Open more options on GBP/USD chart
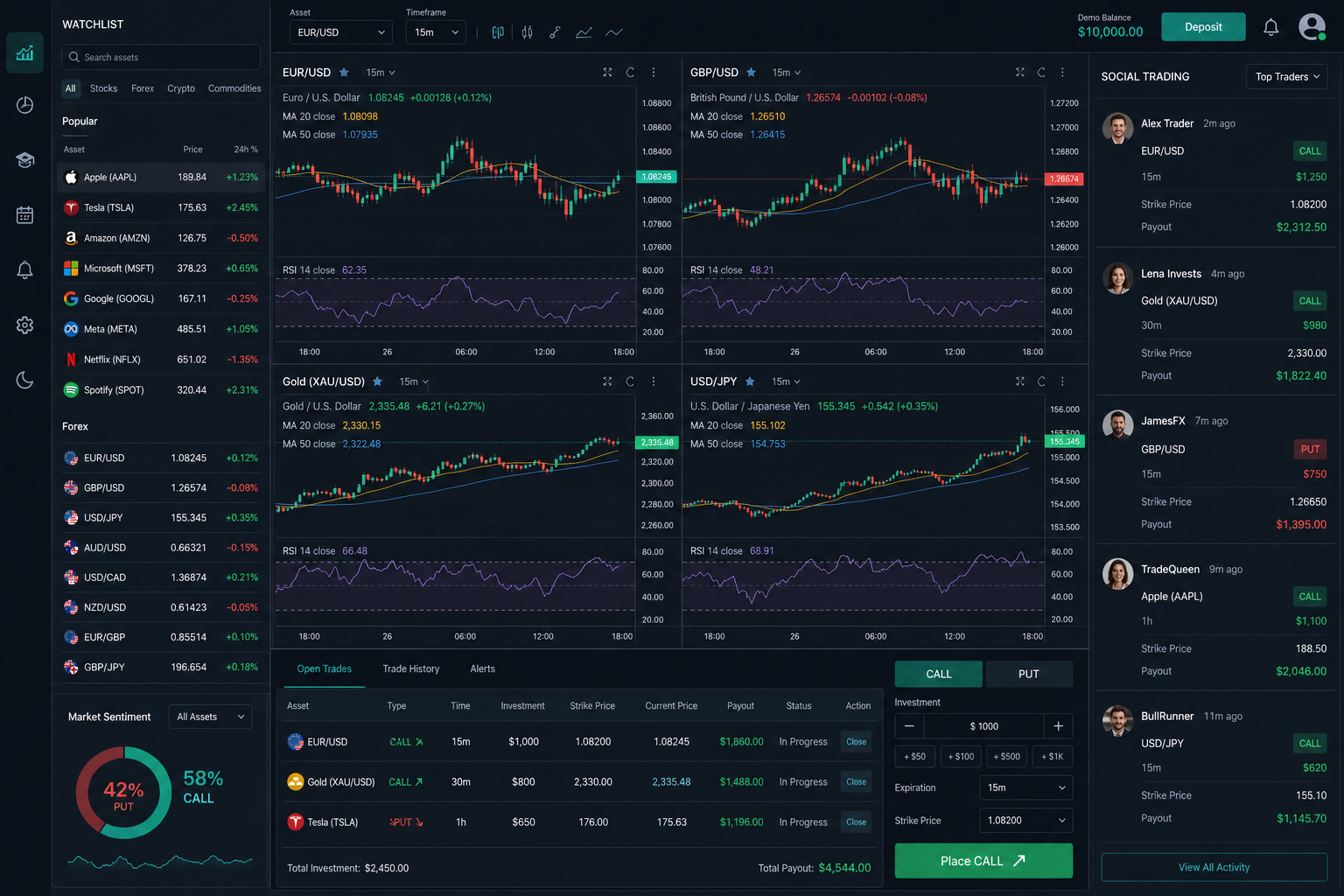The width and height of the screenshot is (1344, 896). point(1062,73)
